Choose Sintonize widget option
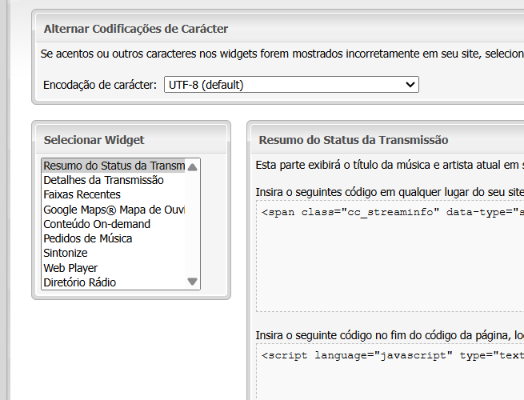Image resolution: width=524 pixels, height=400 pixels. [x=114, y=253]
